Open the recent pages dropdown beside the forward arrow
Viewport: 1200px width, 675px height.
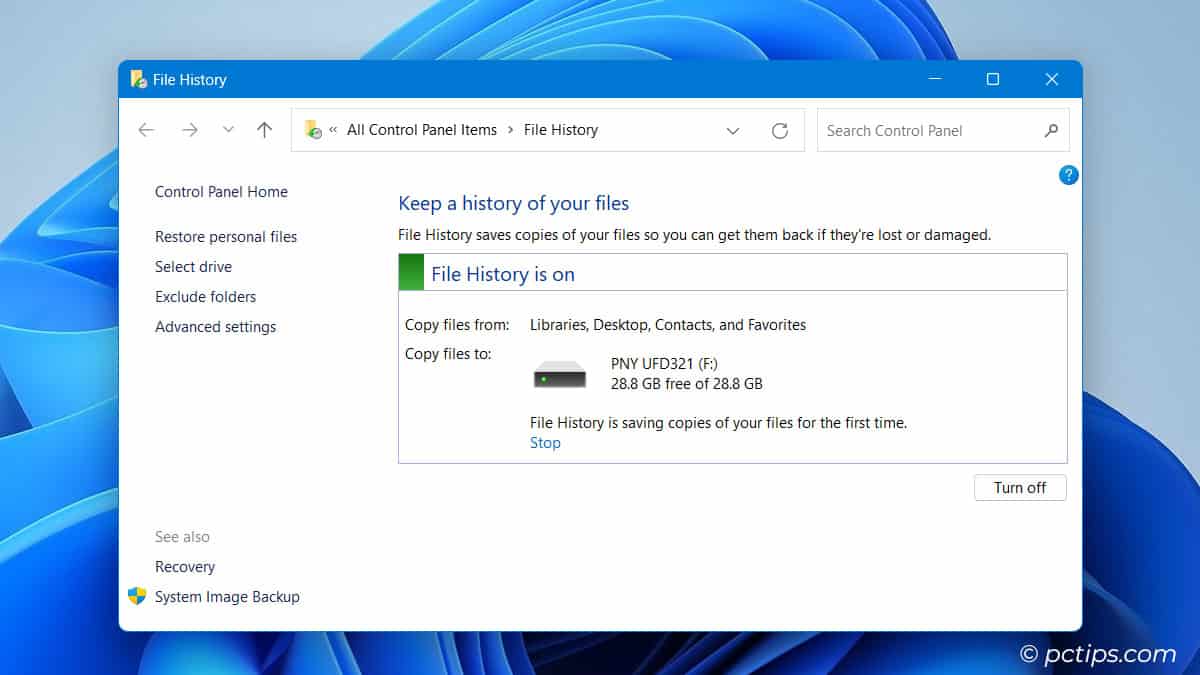click(x=227, y=129)
